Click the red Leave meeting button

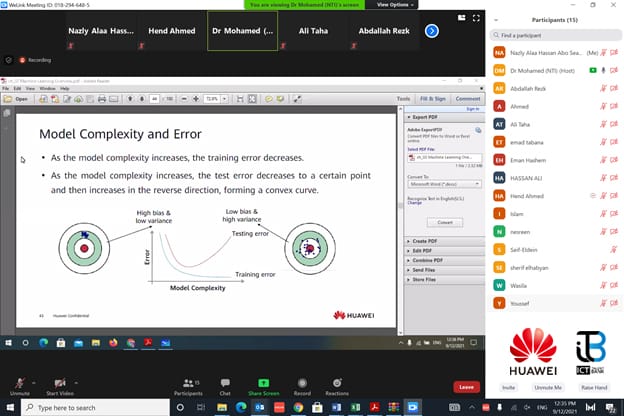466,387
